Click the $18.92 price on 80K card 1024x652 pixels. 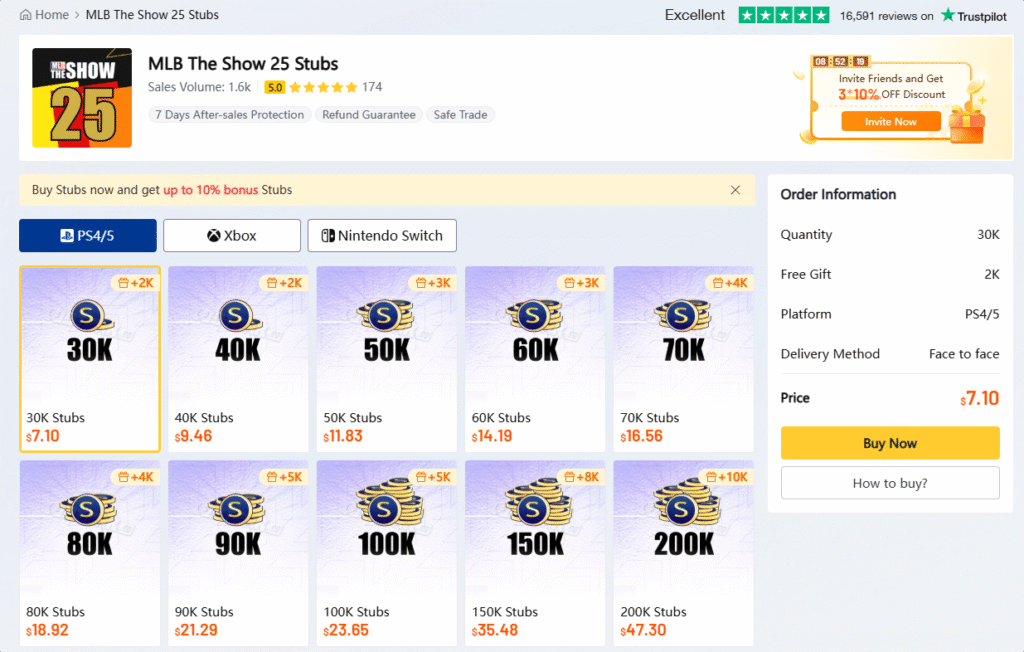[x=47, y=630]
